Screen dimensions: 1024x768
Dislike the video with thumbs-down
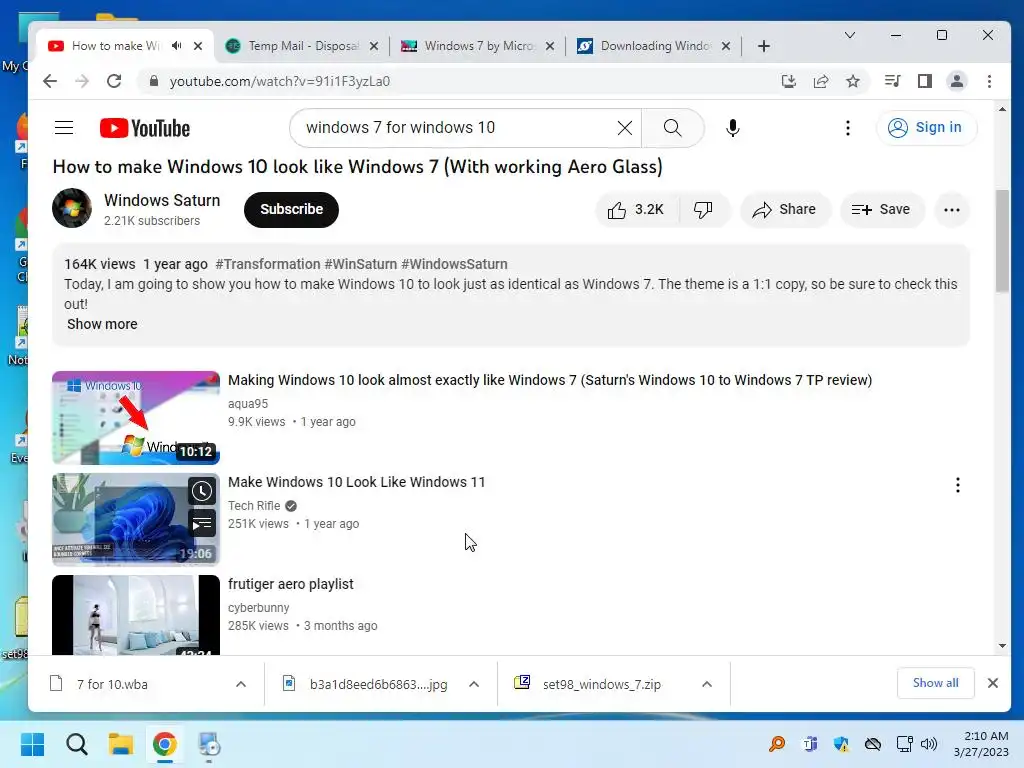click(703, 210)
